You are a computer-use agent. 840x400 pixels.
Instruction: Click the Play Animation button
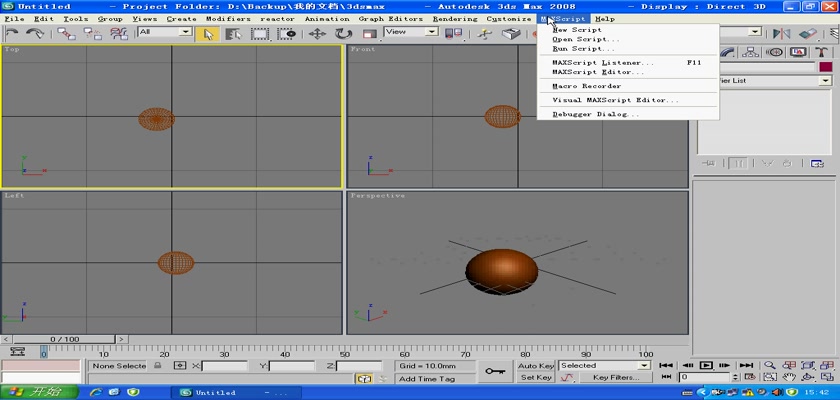[707, 366]
